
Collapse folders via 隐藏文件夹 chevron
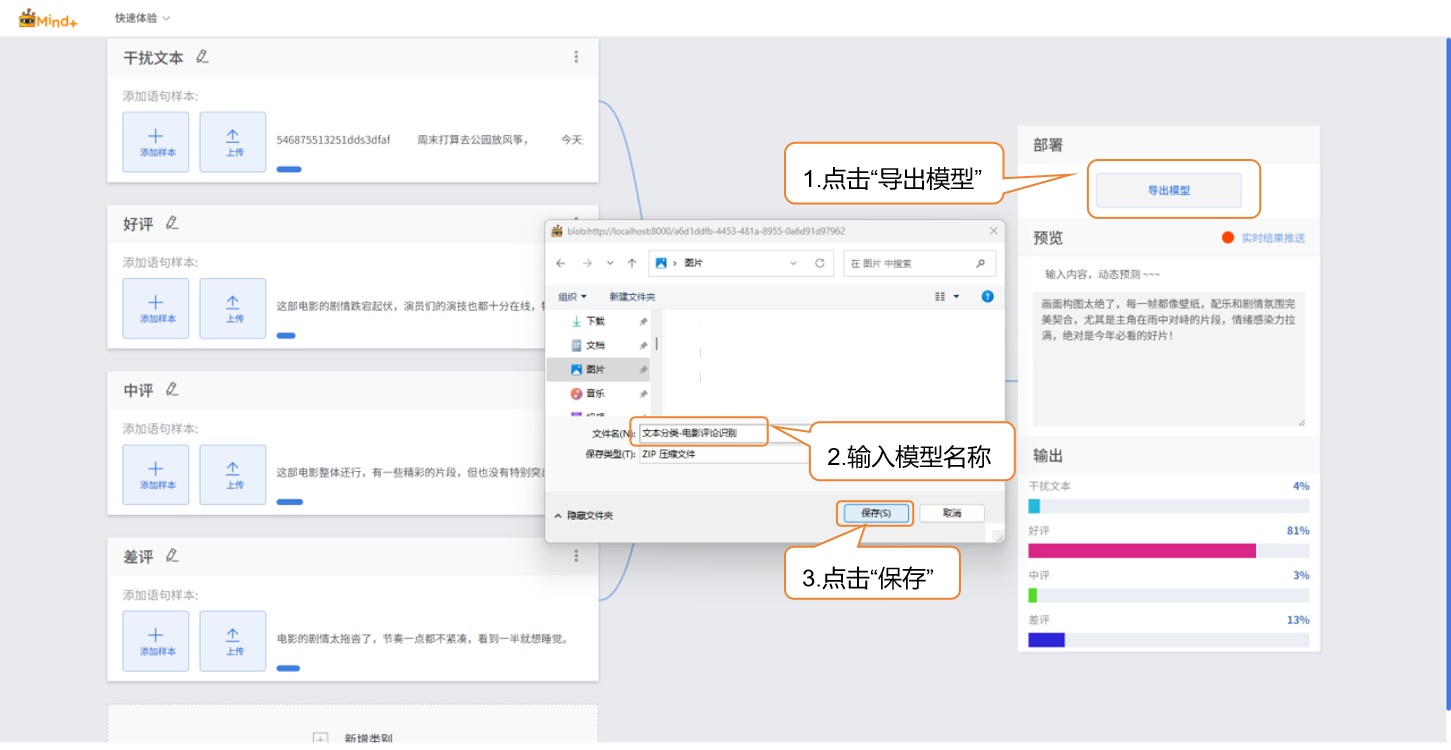pos(558,515)
